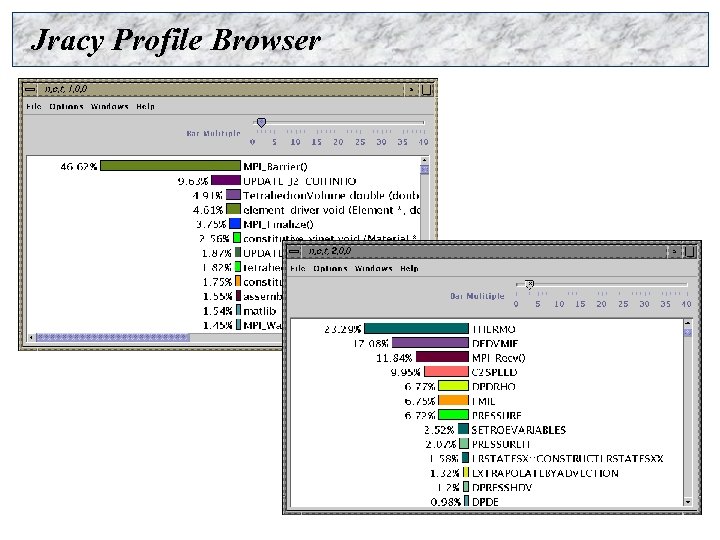Click the DPDRHO 6.77% yellow-green bar
720x540 pixels.
pyautogui.click(x=453, y=386)
